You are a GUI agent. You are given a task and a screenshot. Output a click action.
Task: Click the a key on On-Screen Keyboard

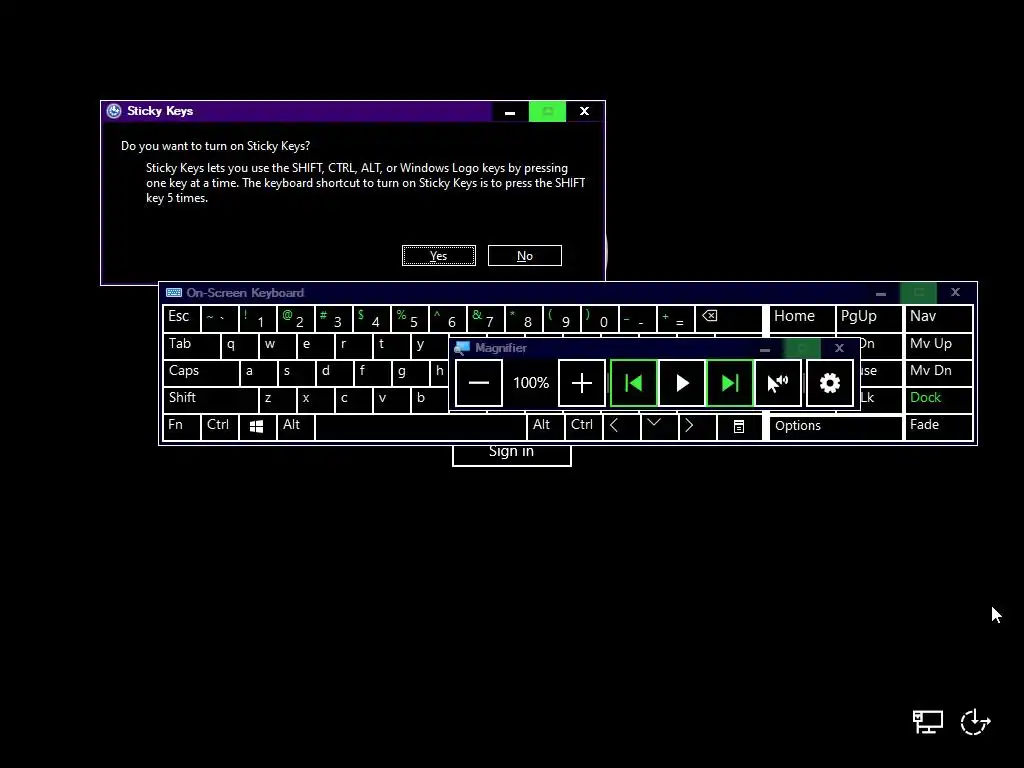(x=258, y=372)
